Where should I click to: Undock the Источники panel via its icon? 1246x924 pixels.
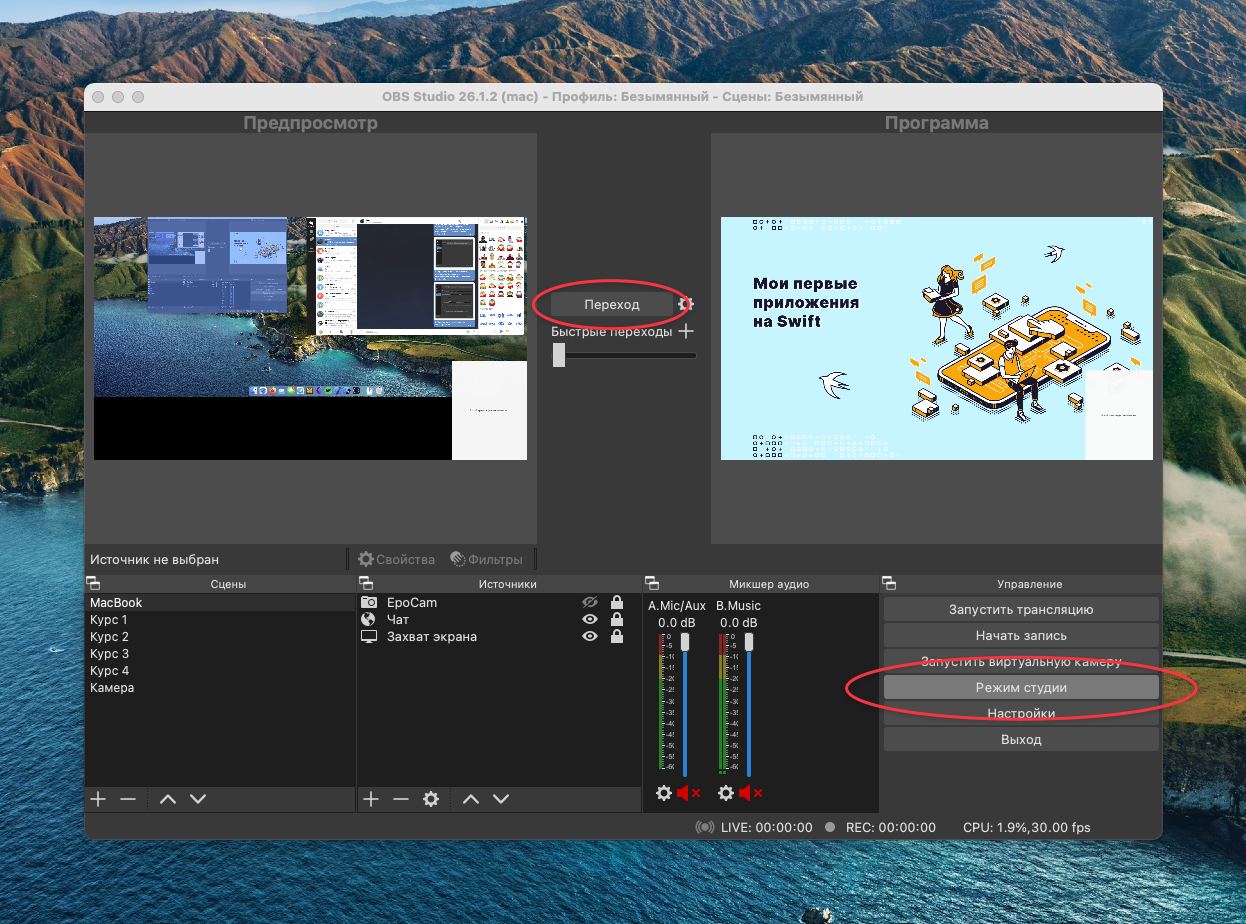(366, 583)
